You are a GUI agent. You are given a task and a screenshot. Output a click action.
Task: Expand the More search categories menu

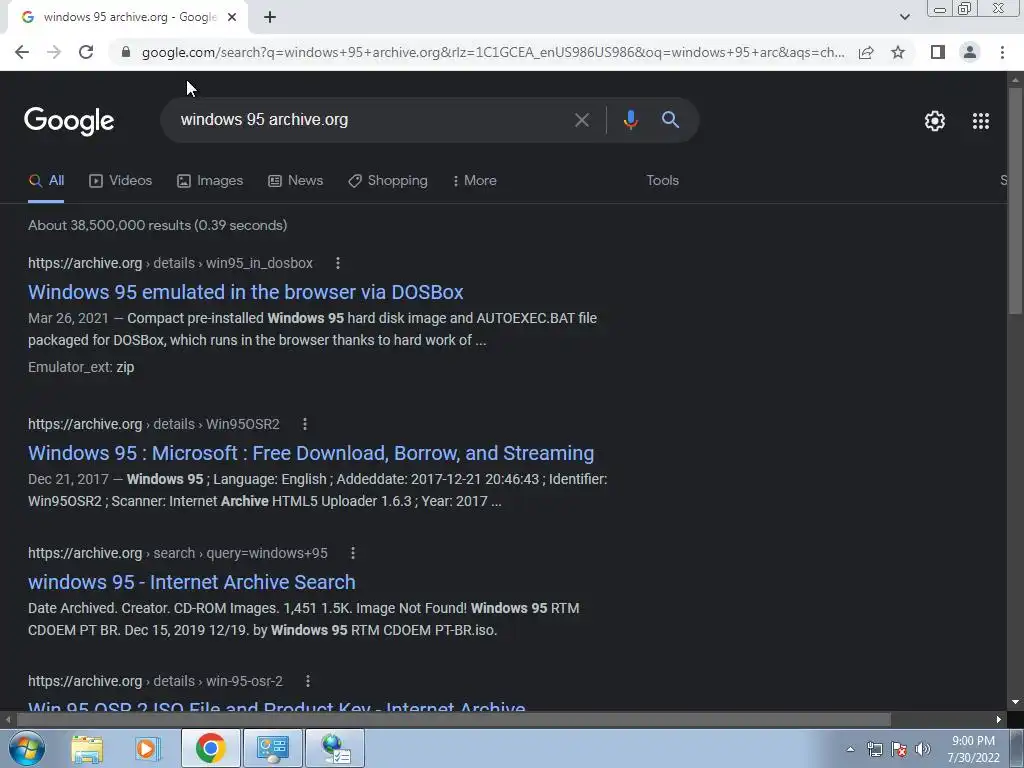pyautogui.click(x=475, y=181)
